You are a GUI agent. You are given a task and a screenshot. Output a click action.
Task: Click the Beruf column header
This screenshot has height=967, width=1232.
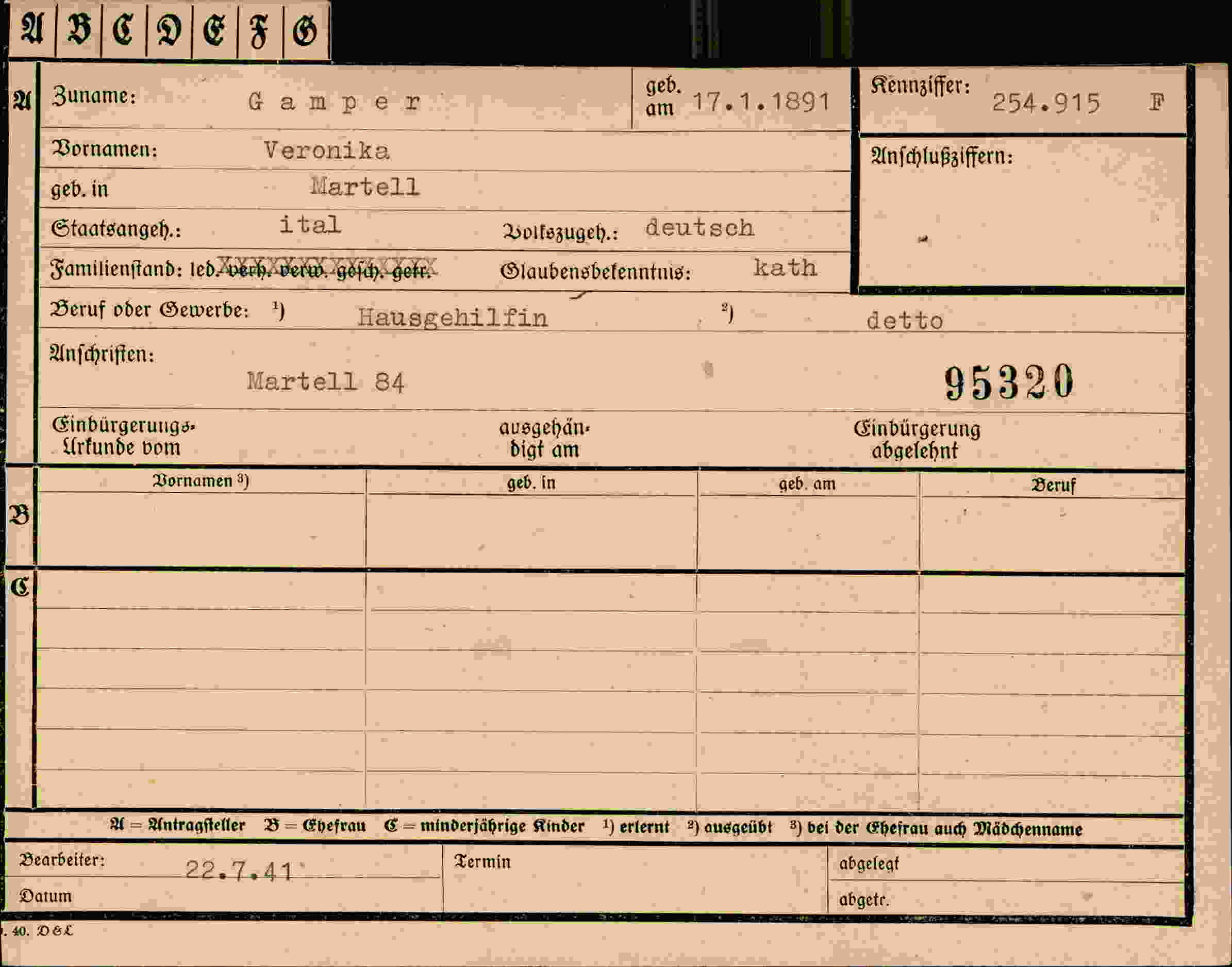(1053, 486)
